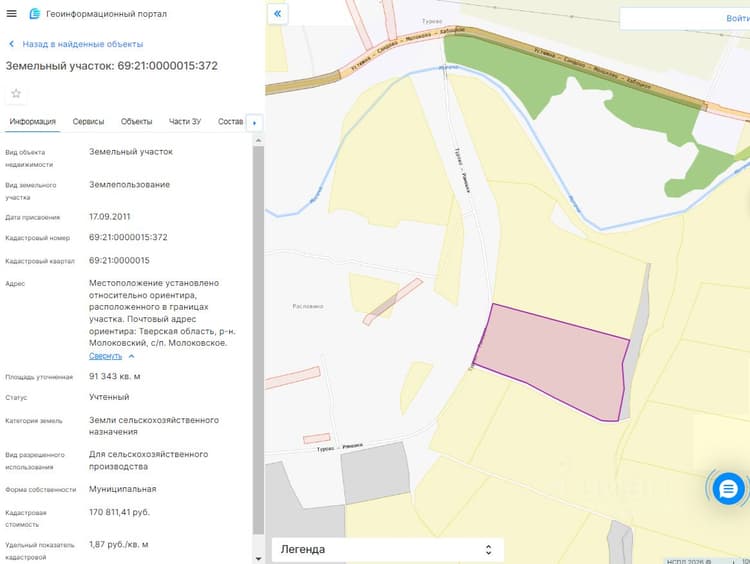Viewport: 750px width, 564px height.
Task: Click the Войти login button
Action: [x=737, y=19]
